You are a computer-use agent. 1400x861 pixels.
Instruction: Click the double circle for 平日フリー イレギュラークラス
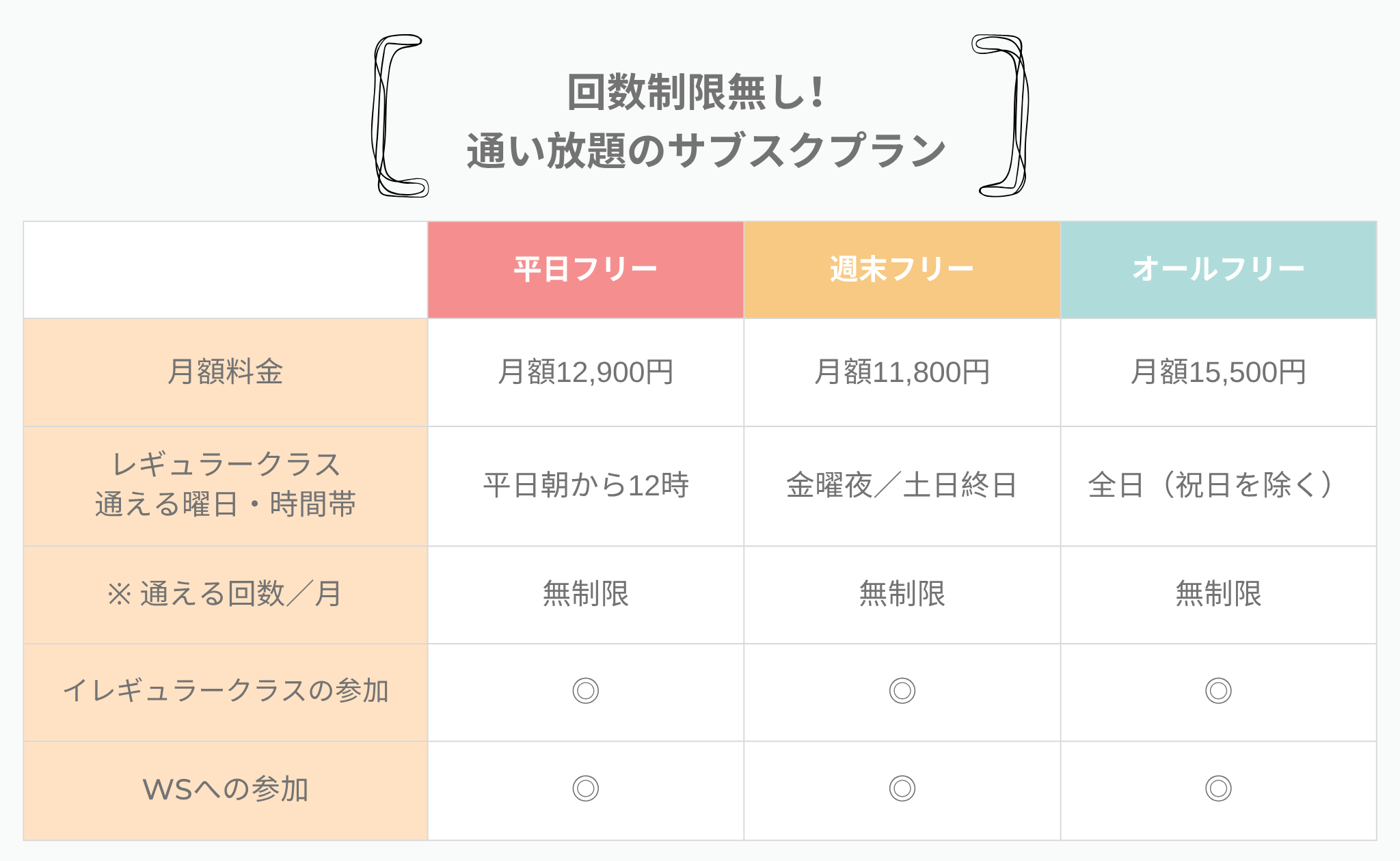(x=585, y=691)
